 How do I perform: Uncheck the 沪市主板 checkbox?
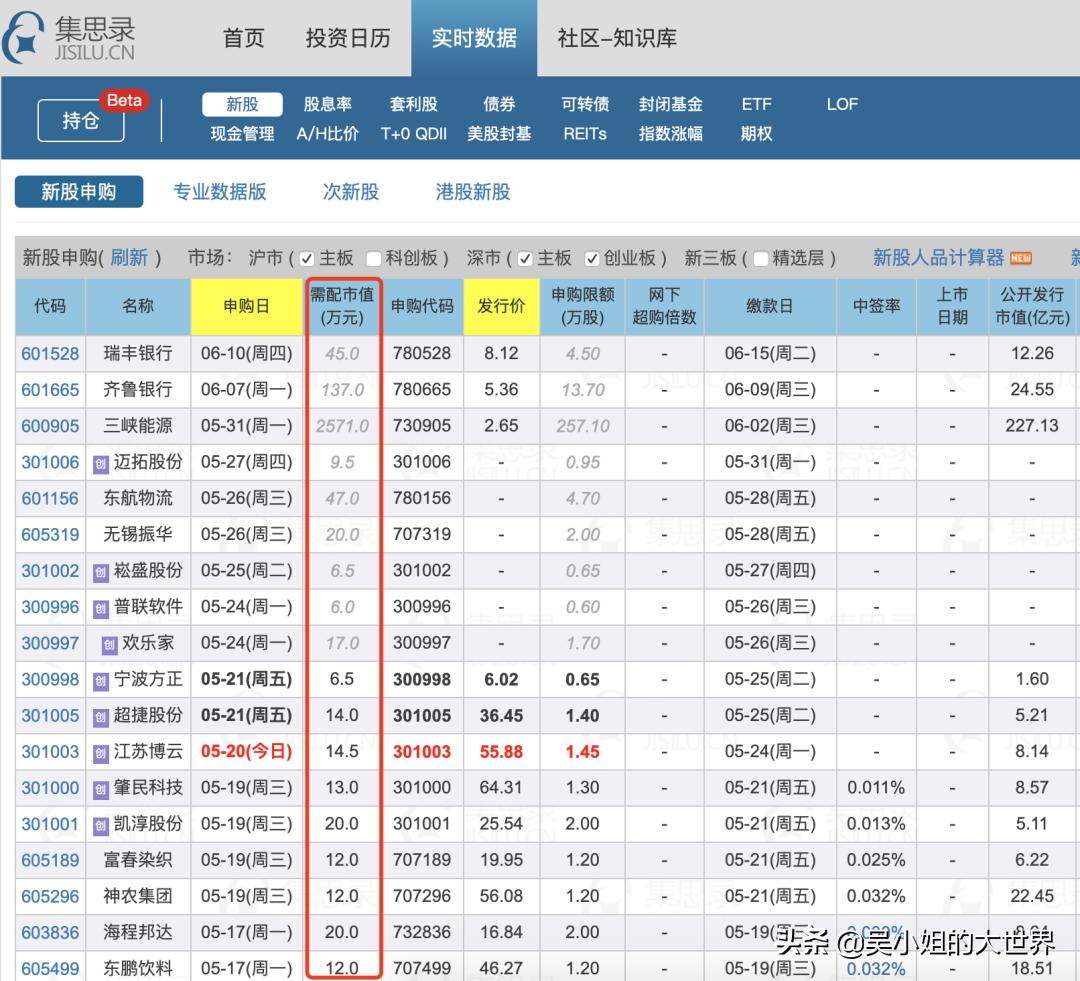tap(306, 257)
